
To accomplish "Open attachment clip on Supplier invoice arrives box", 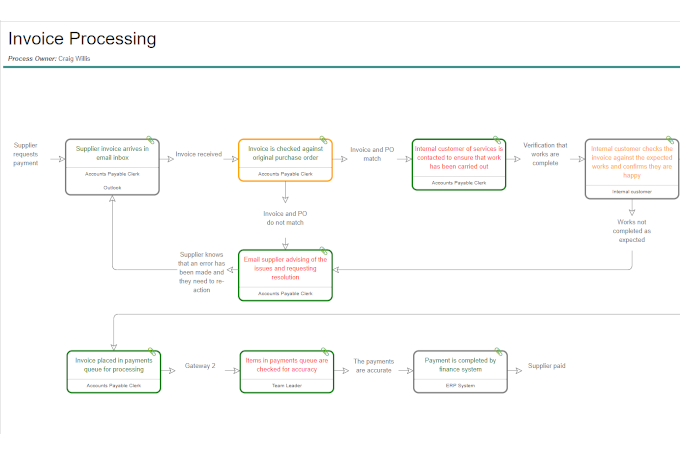I will point(150,140).
